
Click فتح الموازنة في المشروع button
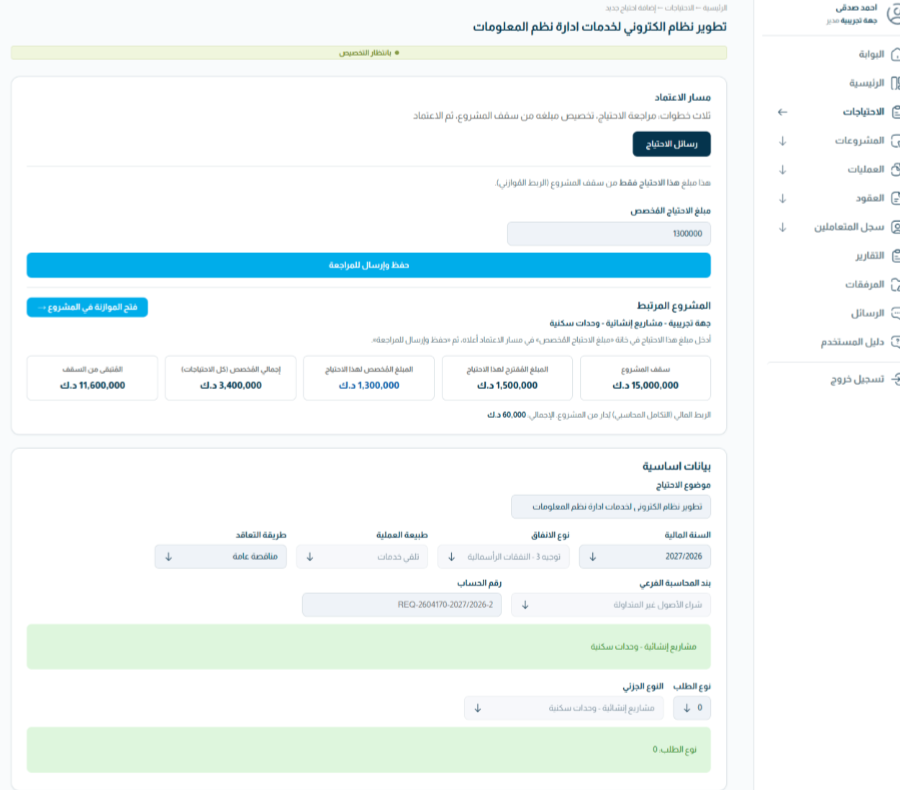pos(87,307)
